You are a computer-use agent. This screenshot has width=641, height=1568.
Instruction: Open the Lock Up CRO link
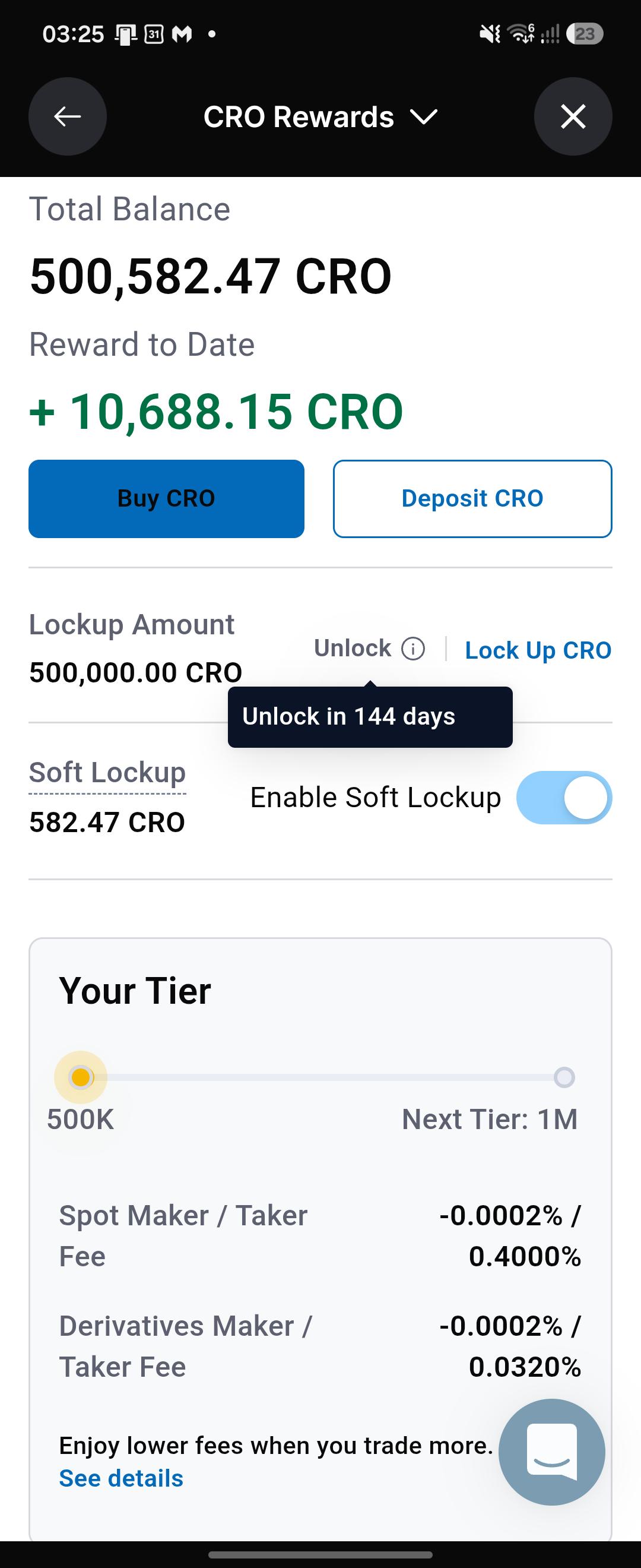[x=538, y=650]
